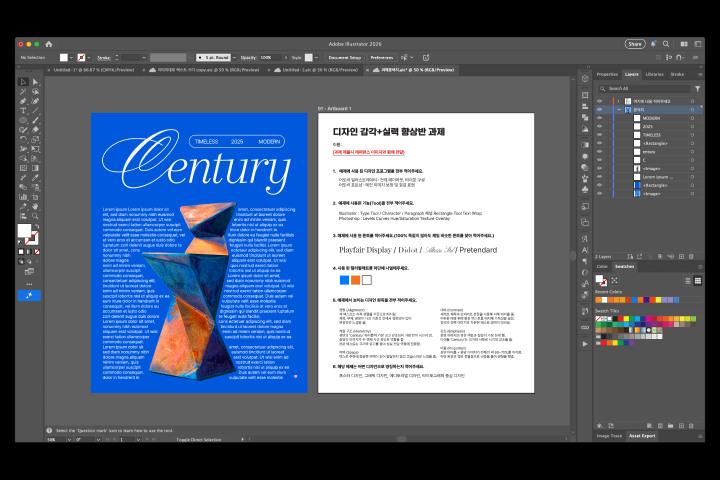
Task: Swap fill and stroke arrows
Action: [37, 226]
